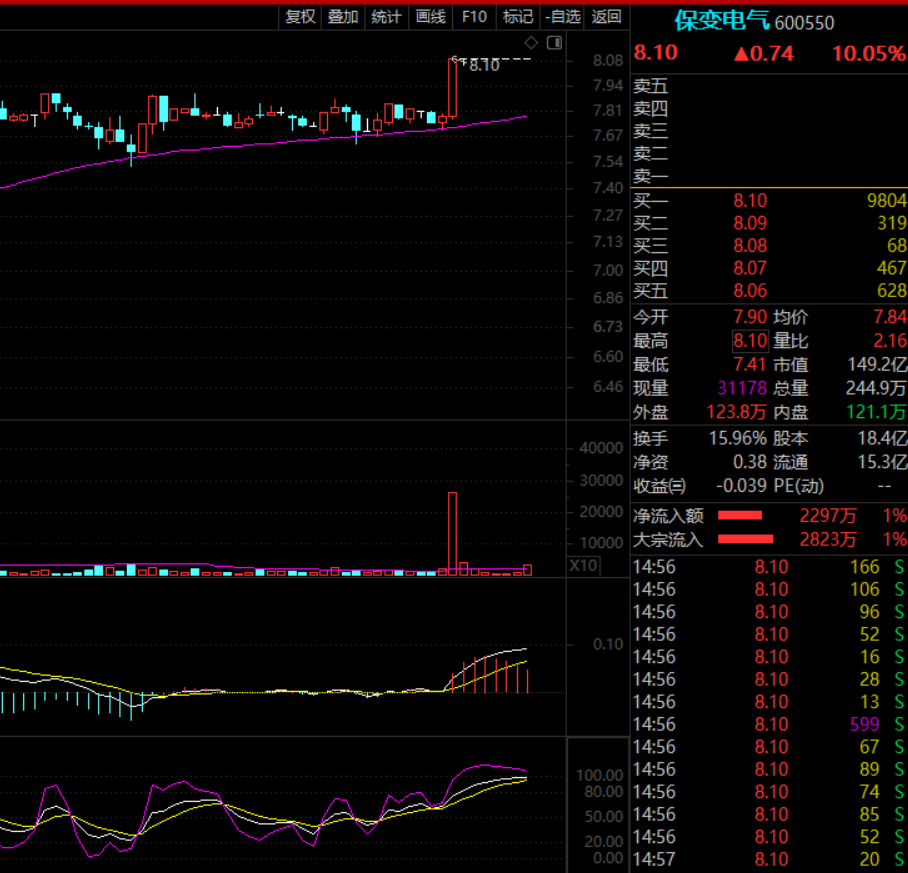Click 收益(三) value -0.039
The height and width of the screenshot is (873, 908).
point(742,486)
